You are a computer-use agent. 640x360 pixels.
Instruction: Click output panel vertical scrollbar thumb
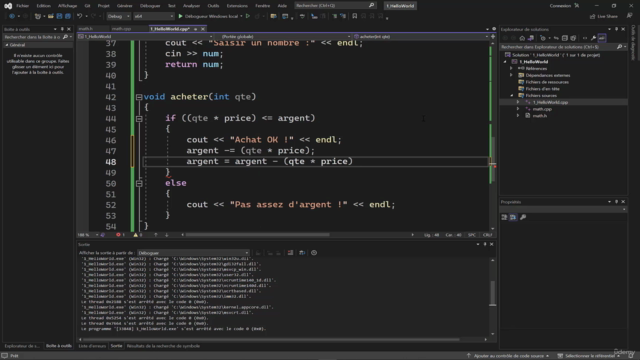tap(493, 293)
